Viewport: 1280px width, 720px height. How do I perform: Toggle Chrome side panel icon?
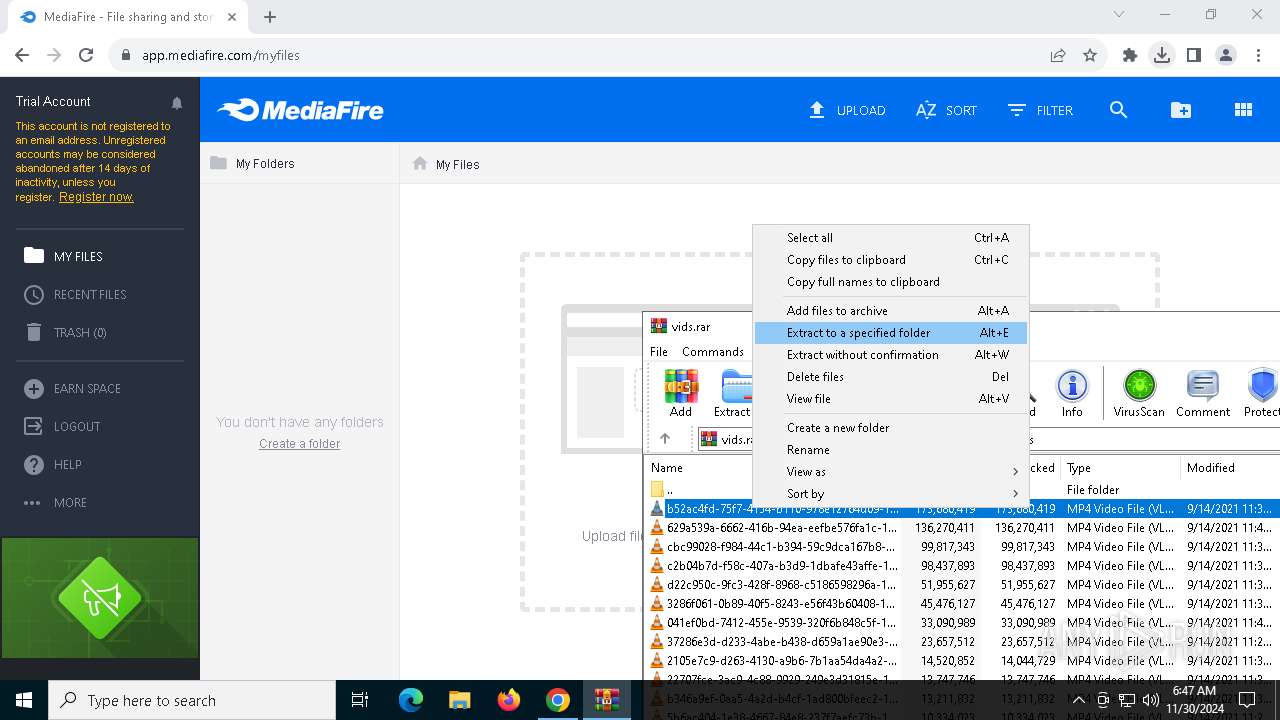[1194, 55]
